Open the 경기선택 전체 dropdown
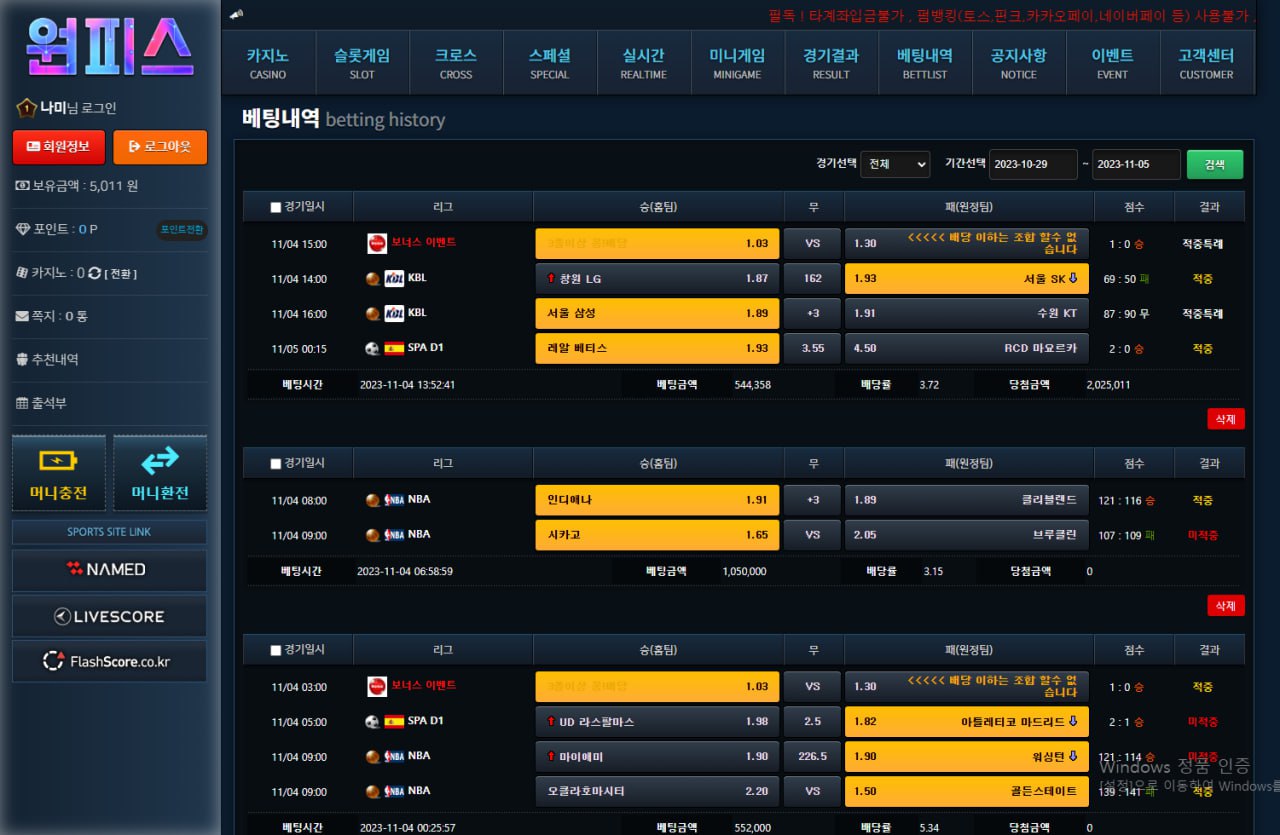1280x835 pixels. click(894, 164)
